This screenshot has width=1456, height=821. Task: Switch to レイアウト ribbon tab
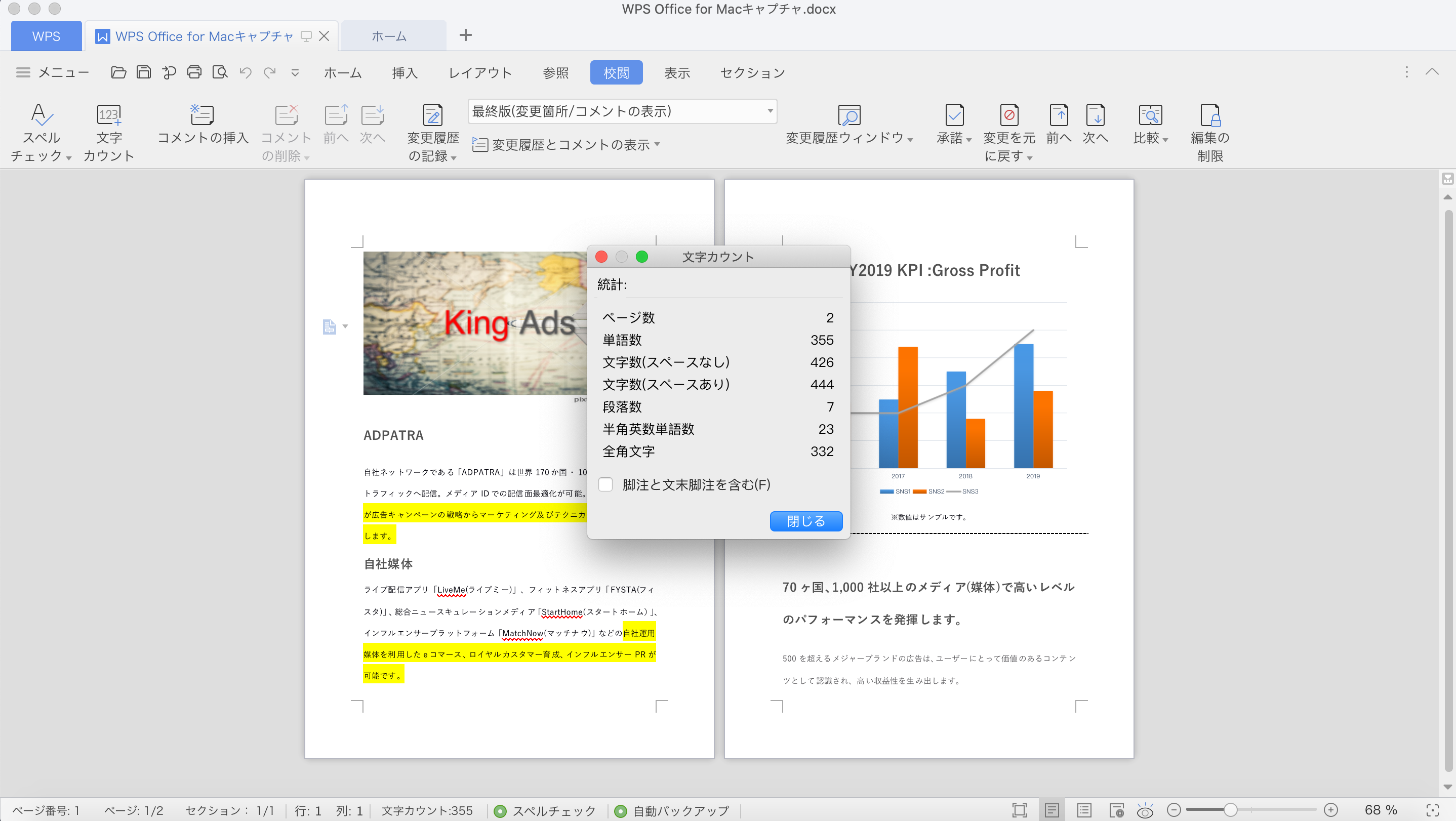(x=480, y=73)
